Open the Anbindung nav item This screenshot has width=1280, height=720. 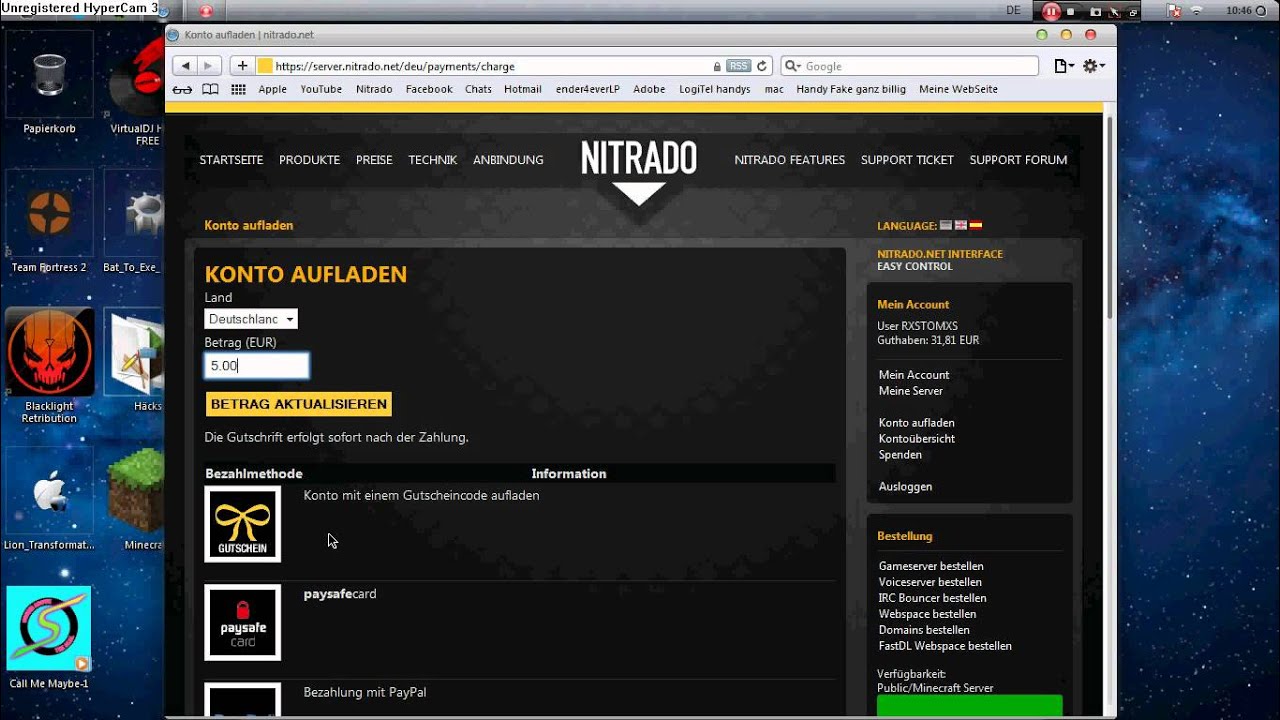(x=508, y=160)
